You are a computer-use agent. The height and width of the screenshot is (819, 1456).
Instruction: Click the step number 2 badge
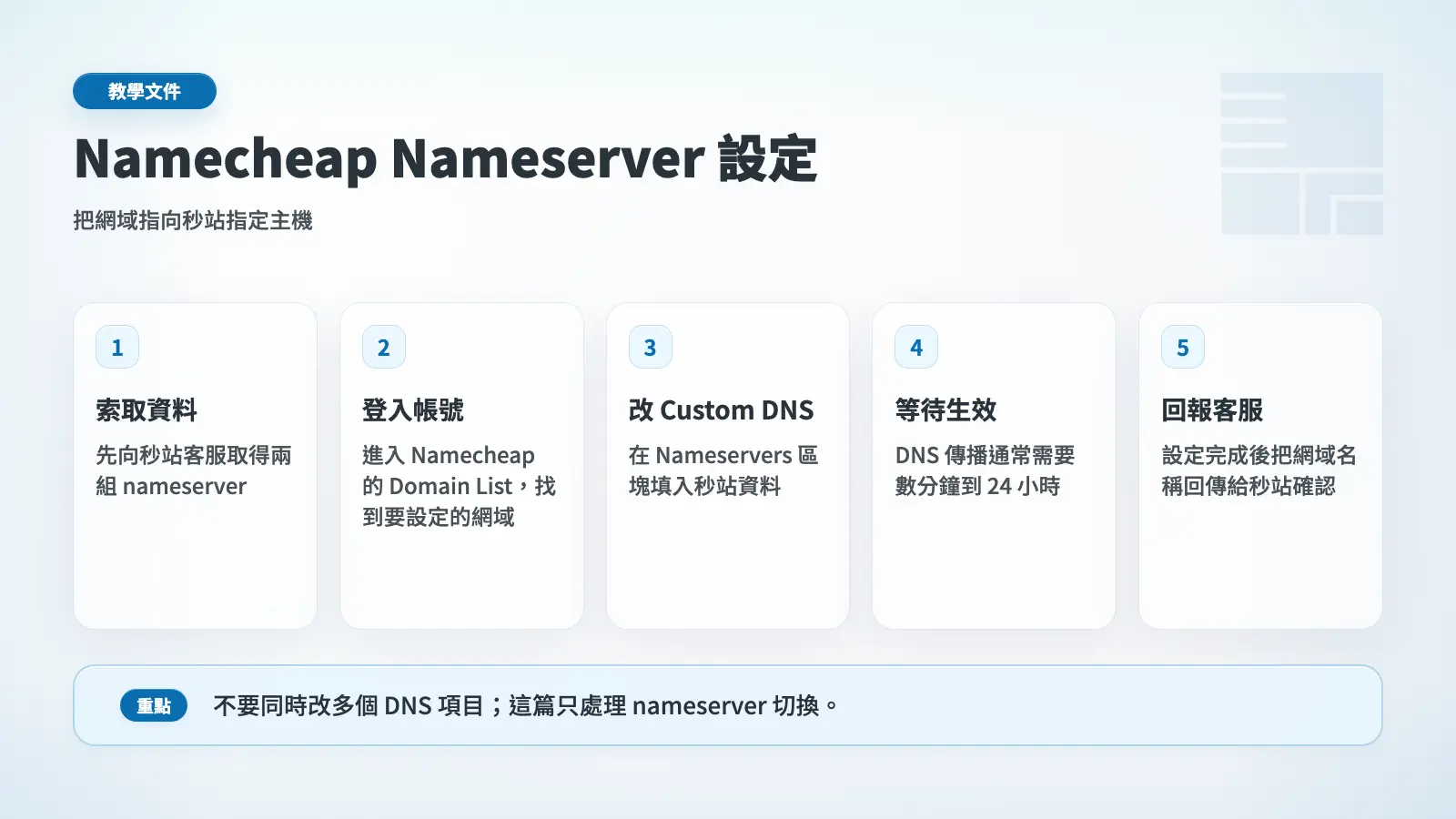[x=384, y=347]
